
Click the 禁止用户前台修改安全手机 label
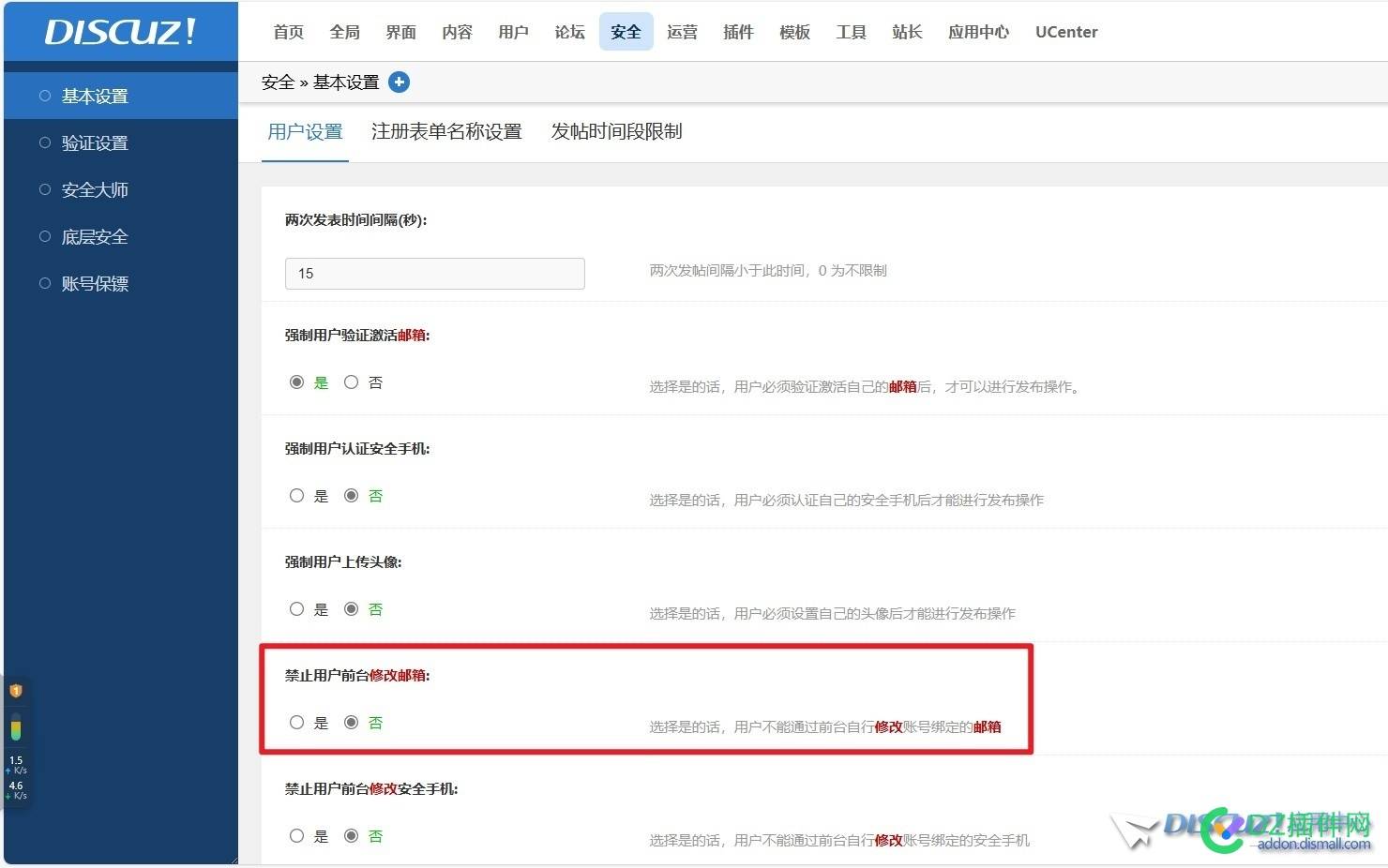pyautogui.click(x=371, y=789)
